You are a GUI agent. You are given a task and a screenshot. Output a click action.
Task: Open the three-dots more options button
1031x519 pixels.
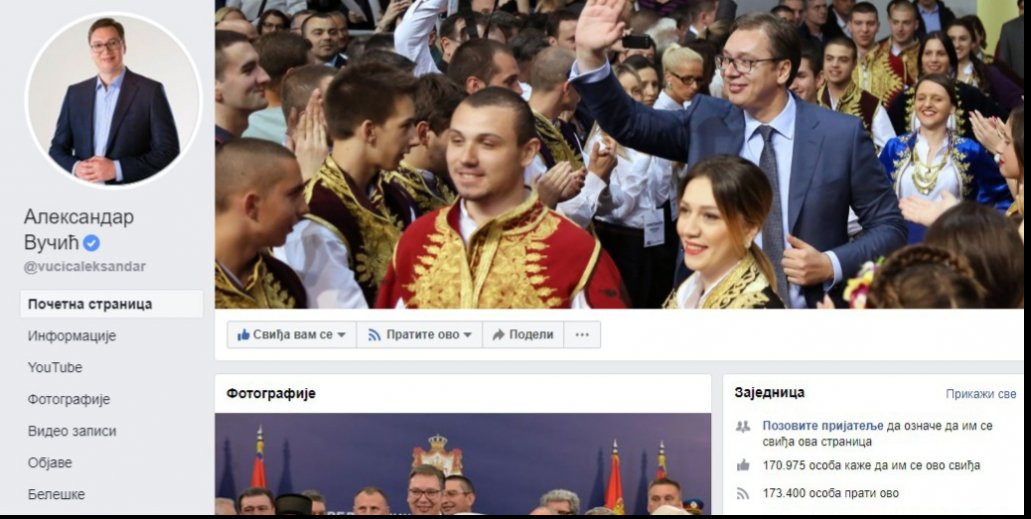(x=582, y=335)
